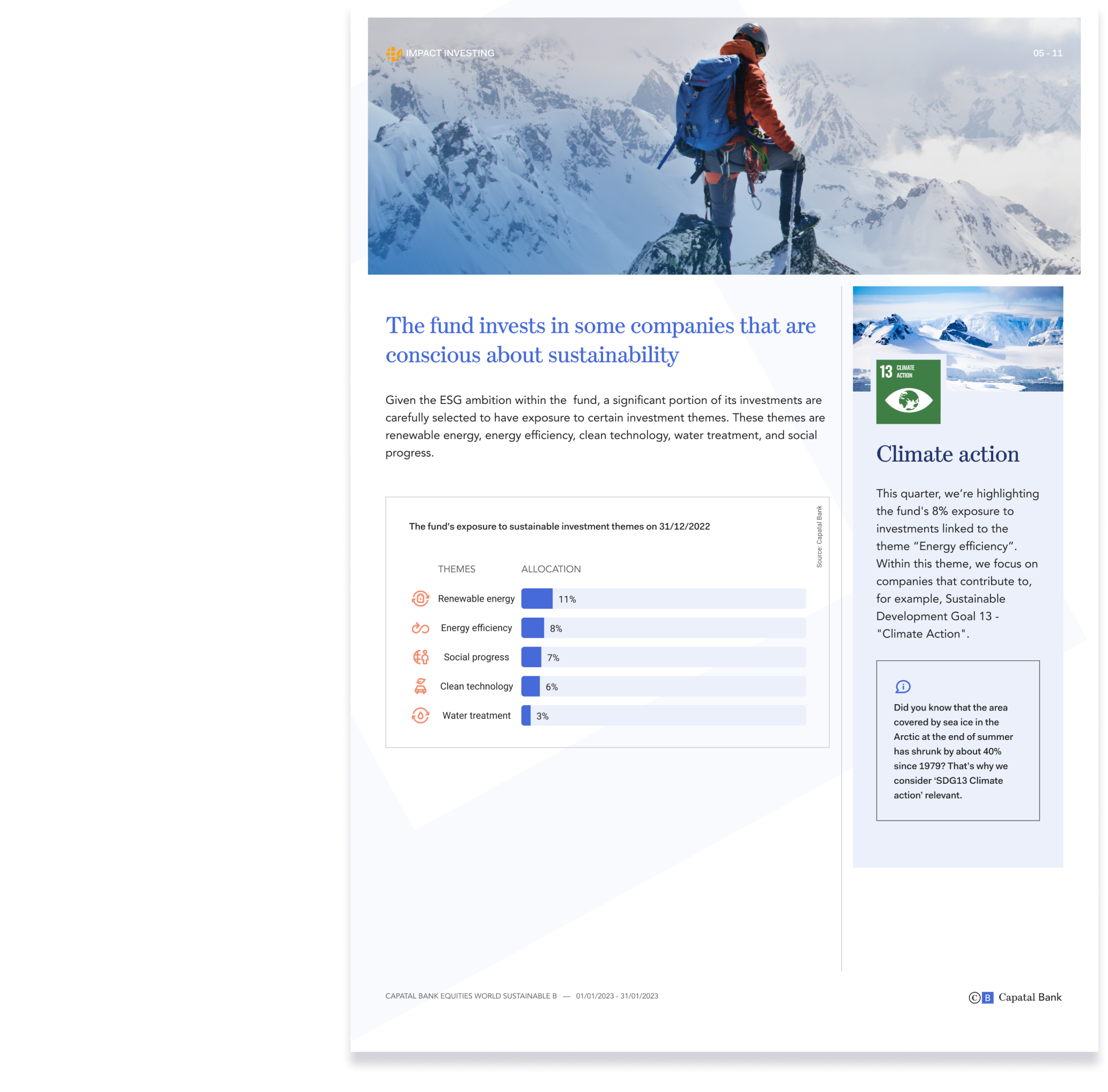The height and width of the screenshot is (1092, 1108).
Task: Click the SDG 13 Climate Action badge
Action: [908, 392]
